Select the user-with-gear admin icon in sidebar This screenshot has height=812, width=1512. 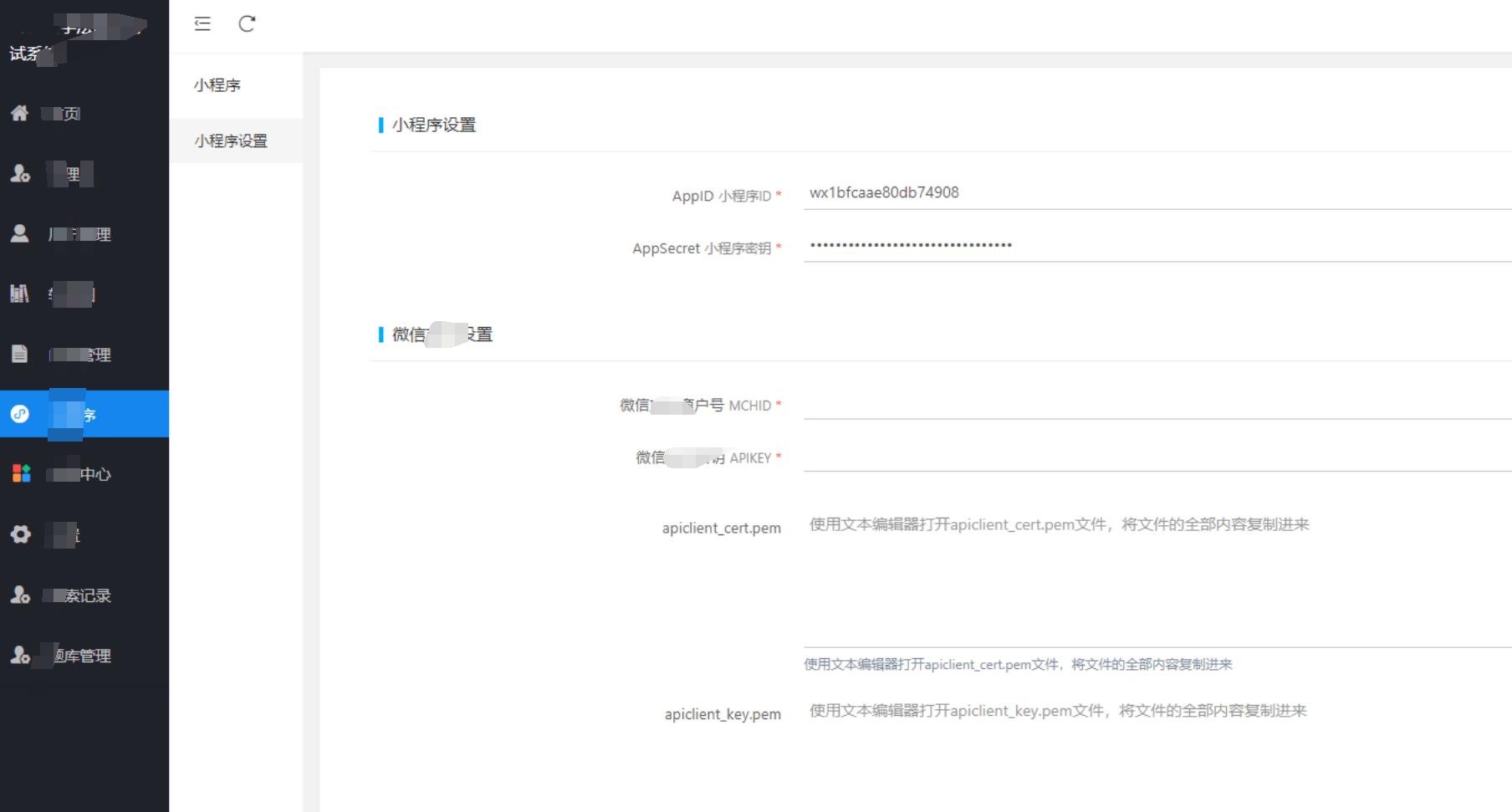pos(20,173)
